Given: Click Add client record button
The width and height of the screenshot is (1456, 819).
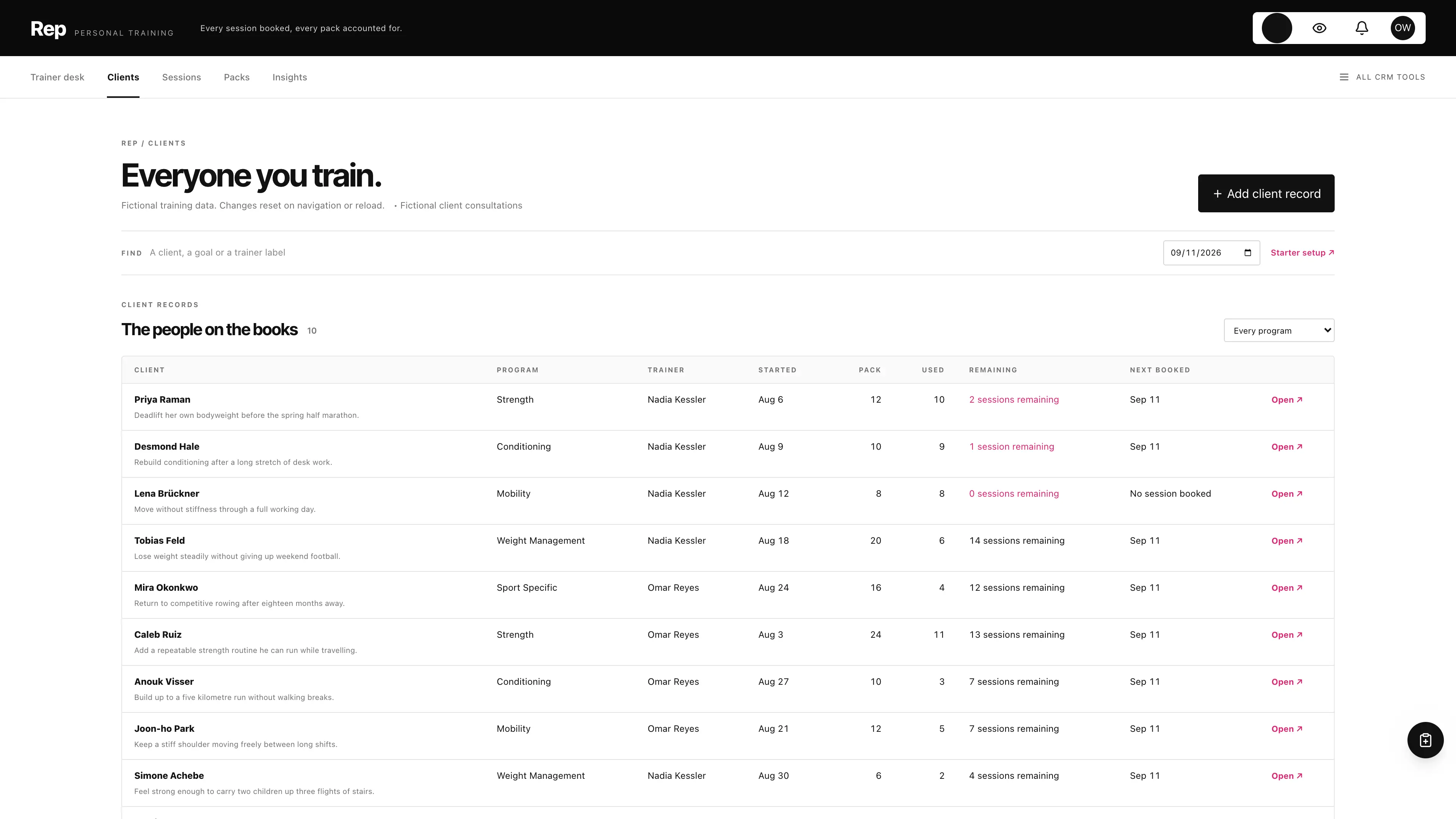Looking at the screenshot, I should click(1266, 193).
